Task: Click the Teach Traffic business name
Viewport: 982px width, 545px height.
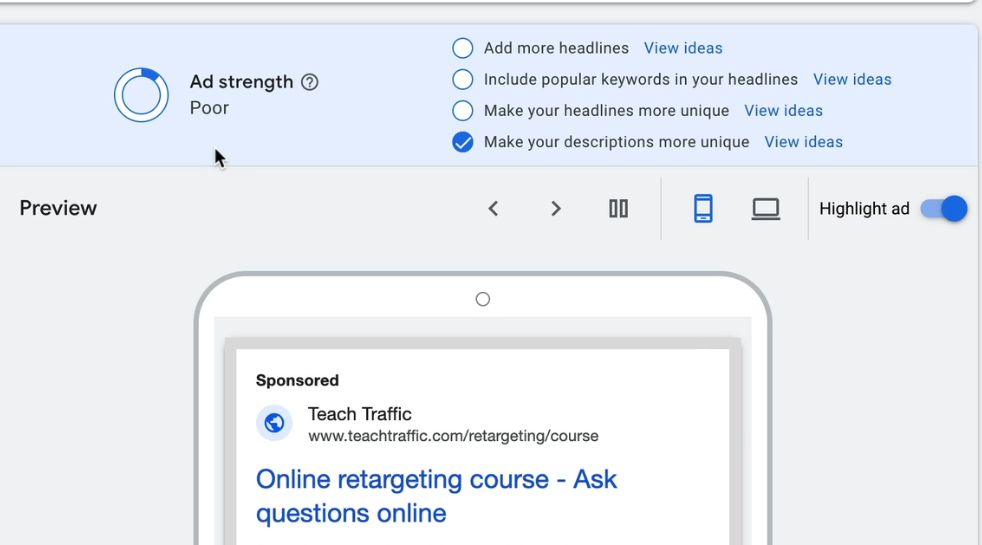Action: tap(359, 414)
